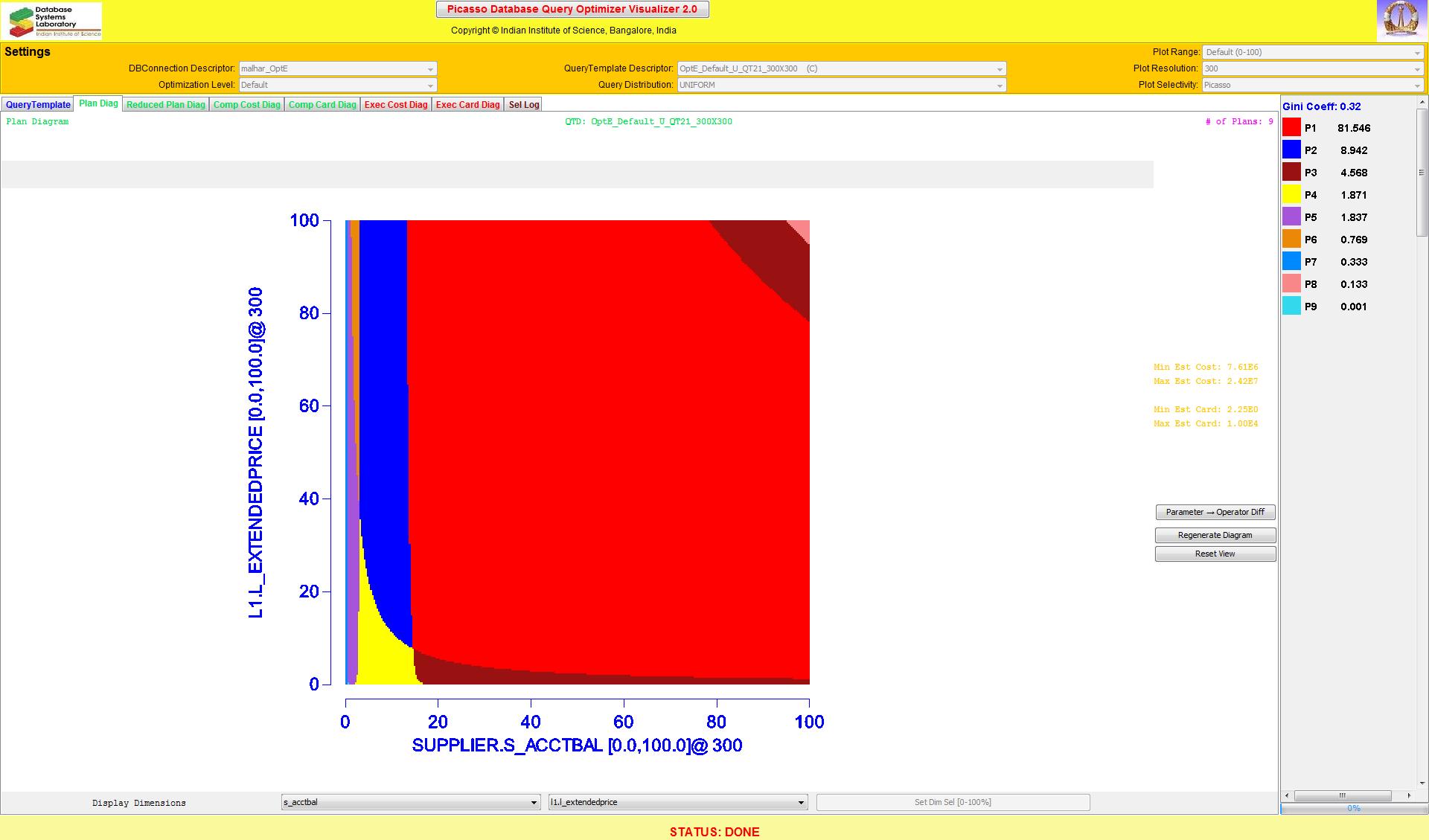Click the IISc emblem icon
Screen dimensions: 1429x840
pyautogui.click(x=1401, y=20)
